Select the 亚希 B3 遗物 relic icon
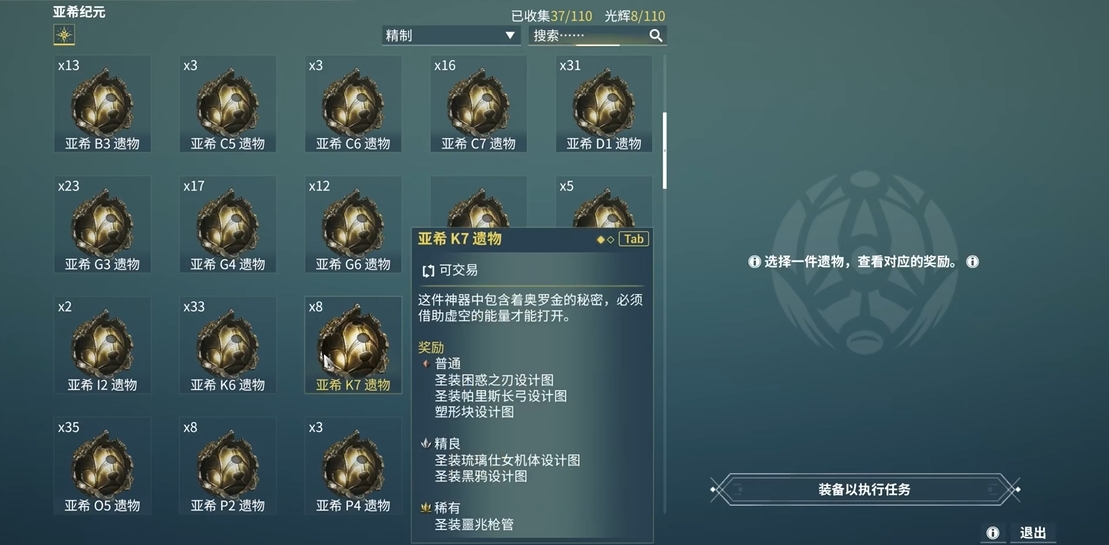The height and width of the screenshot is (545, 1109). point(102,104)
